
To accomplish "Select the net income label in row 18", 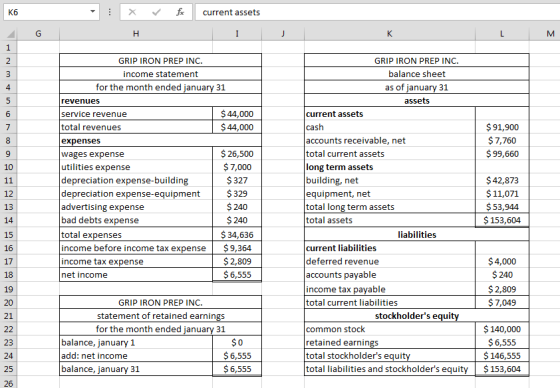I will pyautogui.click(x=136, y=275).
